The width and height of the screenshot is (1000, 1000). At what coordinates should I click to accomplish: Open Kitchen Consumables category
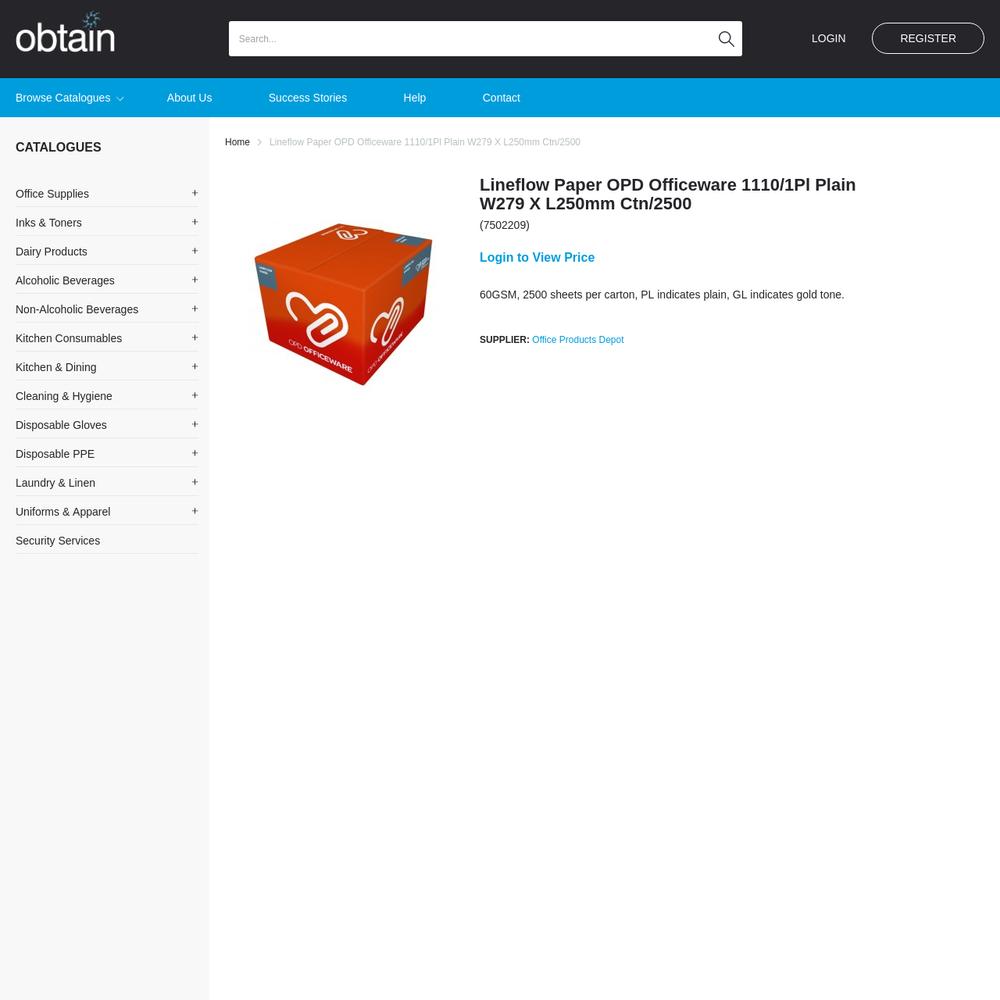(x=68, y=339)
